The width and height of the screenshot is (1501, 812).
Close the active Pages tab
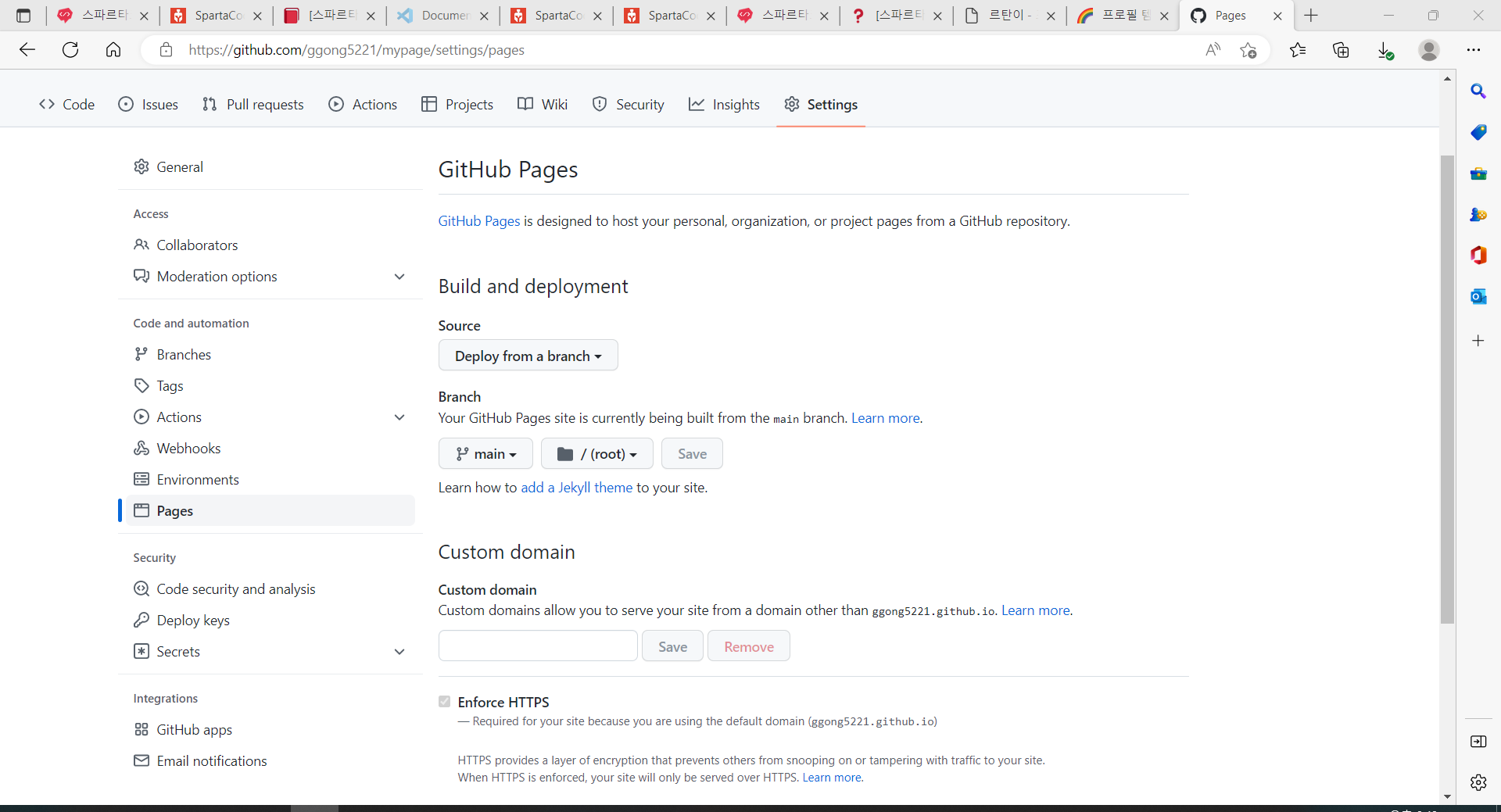click(x=1277, y=16)
